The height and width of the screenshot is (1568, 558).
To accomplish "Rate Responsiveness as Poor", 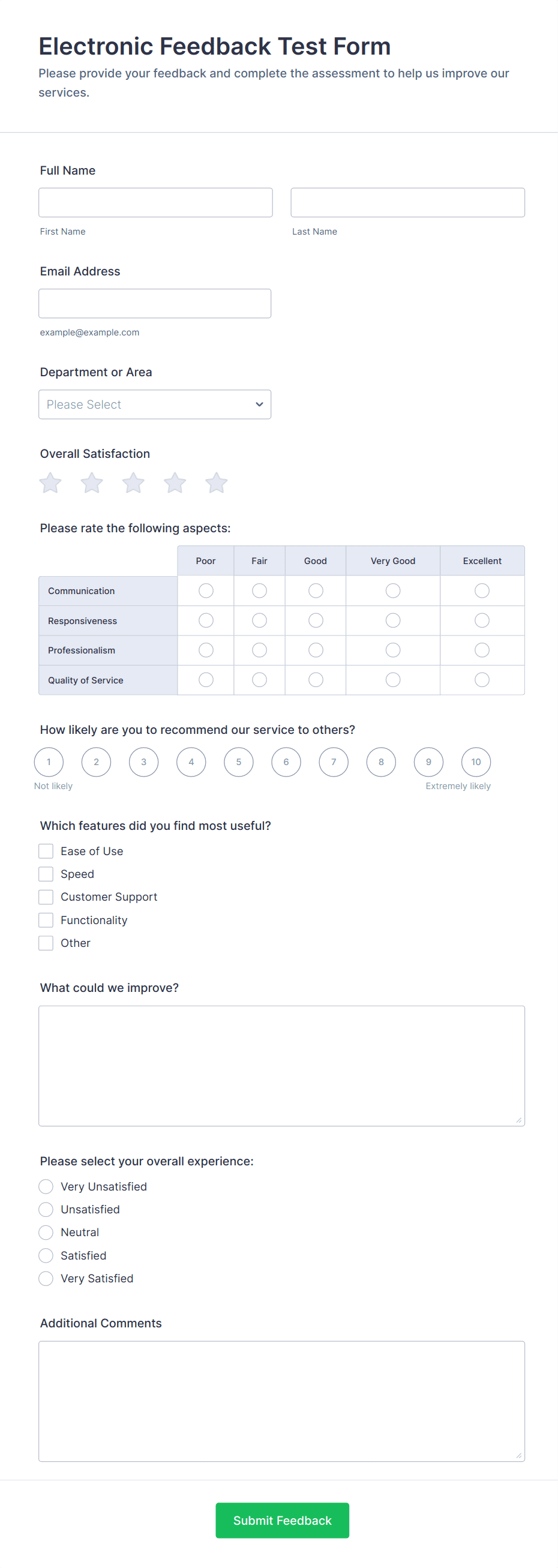I will [206, 620].
